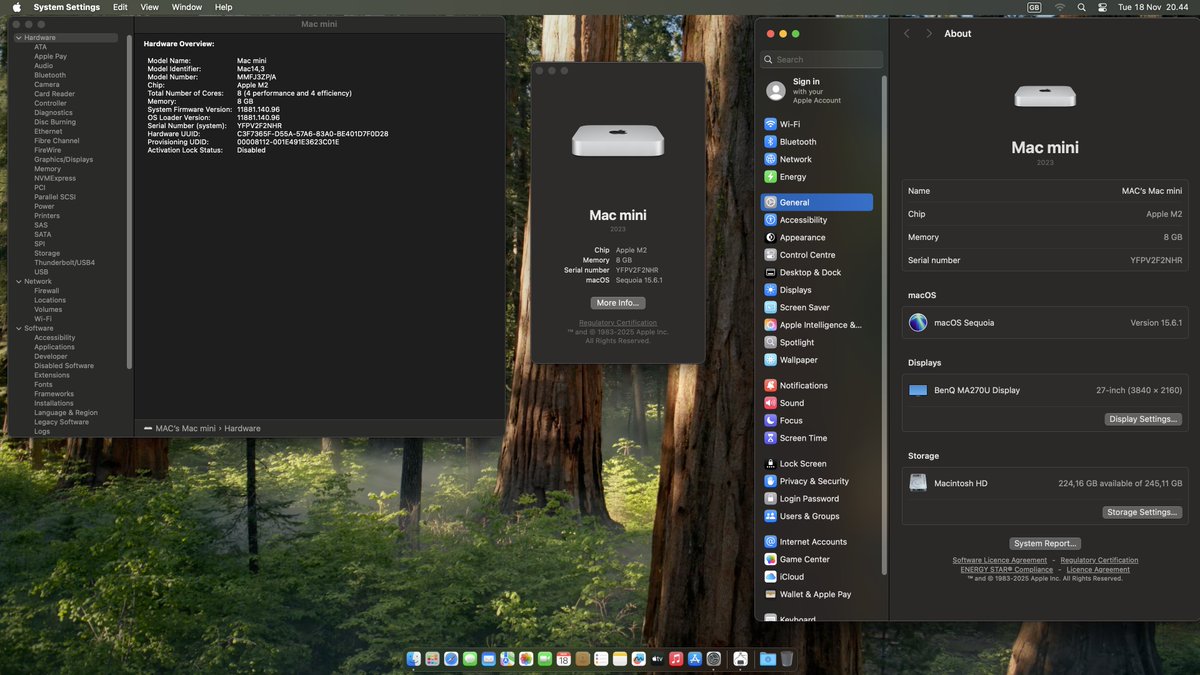1200x675 pixels.
Task: Select iCloud settings
Action: (817, 577)
